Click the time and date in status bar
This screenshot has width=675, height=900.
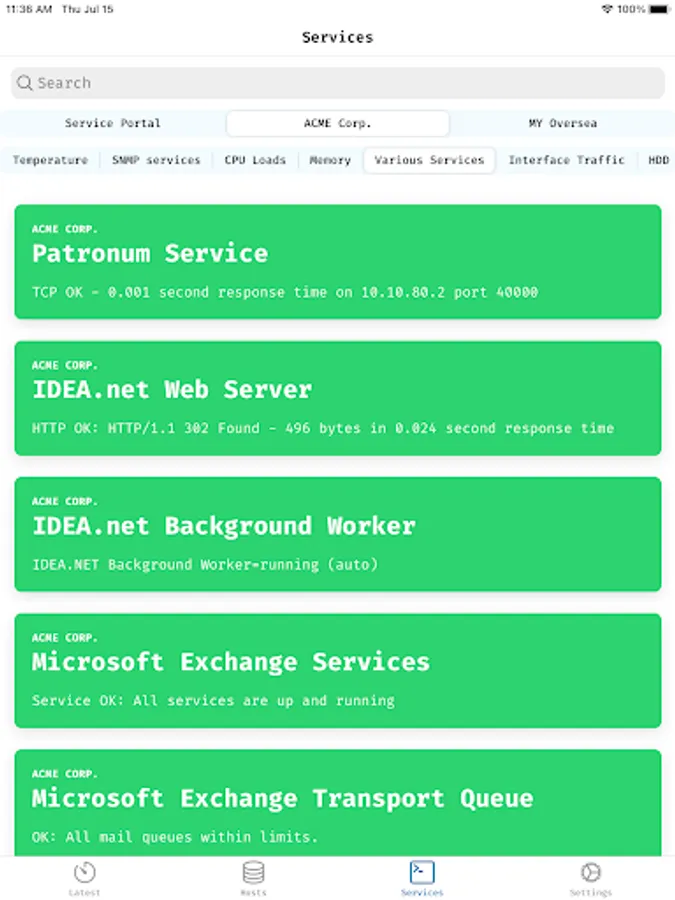pyautogui.click(x=59, y=9)
